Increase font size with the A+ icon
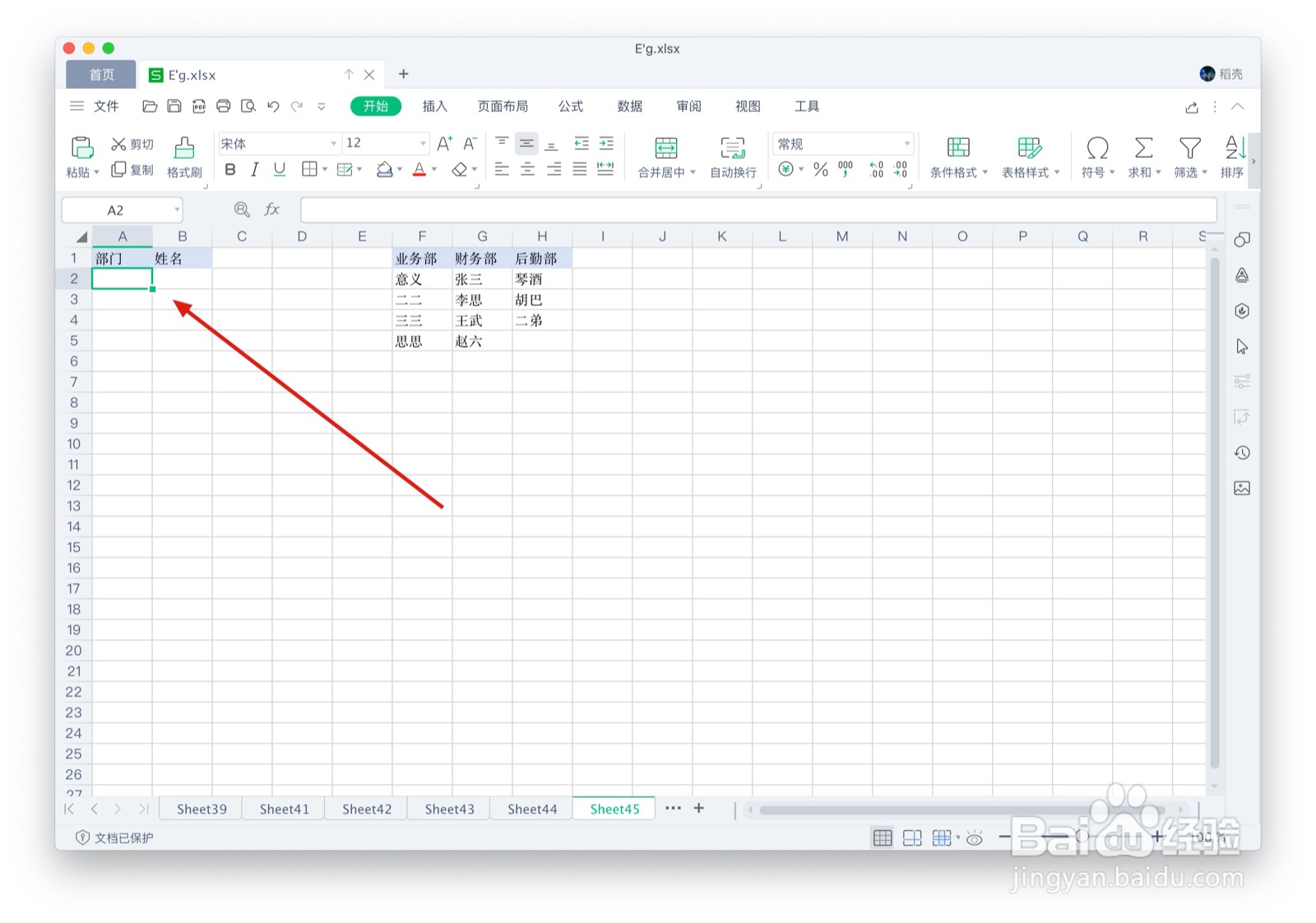This screenshot has width=1316, height=923. pos(444,144)
